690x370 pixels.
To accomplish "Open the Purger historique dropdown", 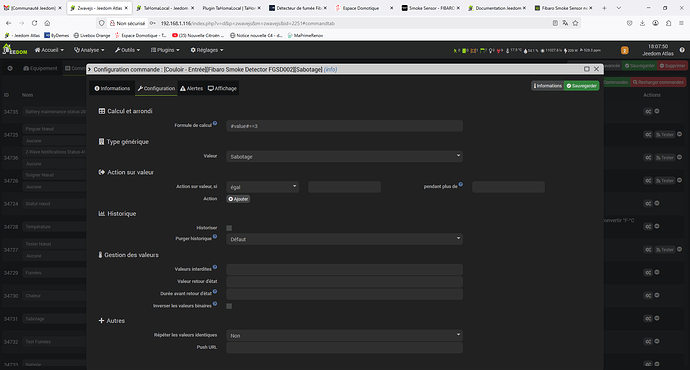I will pyautogui.click(x=344, y=239).
